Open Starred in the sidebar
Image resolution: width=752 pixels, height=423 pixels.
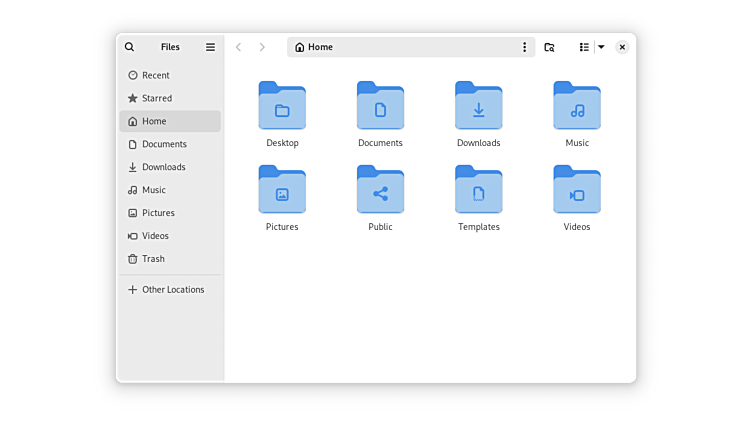[156, 98]
